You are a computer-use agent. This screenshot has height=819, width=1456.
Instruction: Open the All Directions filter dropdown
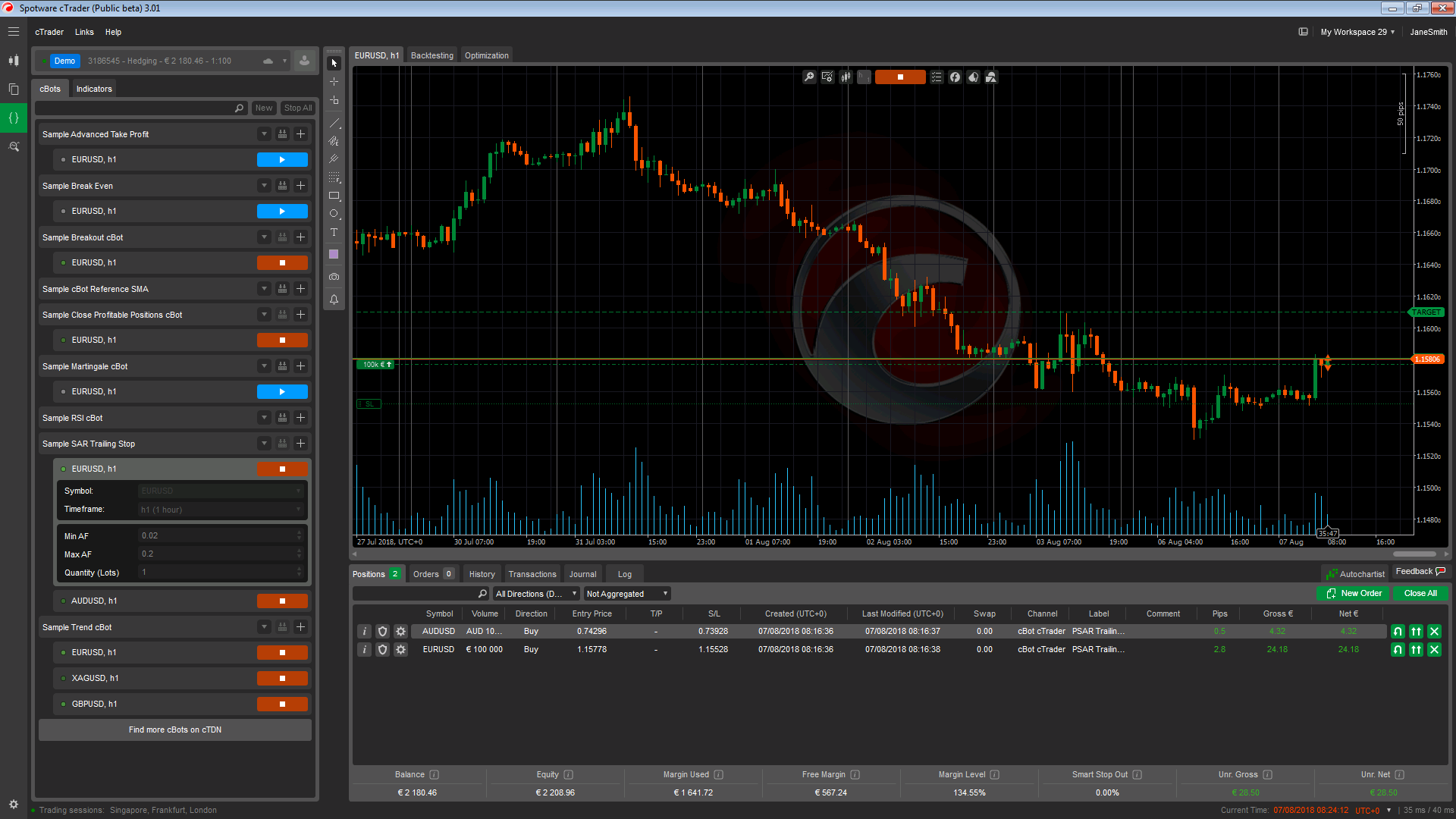(536, 594)
